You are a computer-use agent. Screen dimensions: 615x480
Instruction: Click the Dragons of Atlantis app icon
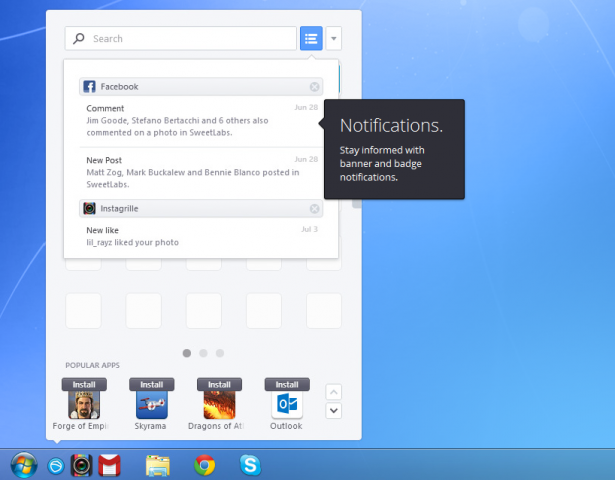[219, 404]
